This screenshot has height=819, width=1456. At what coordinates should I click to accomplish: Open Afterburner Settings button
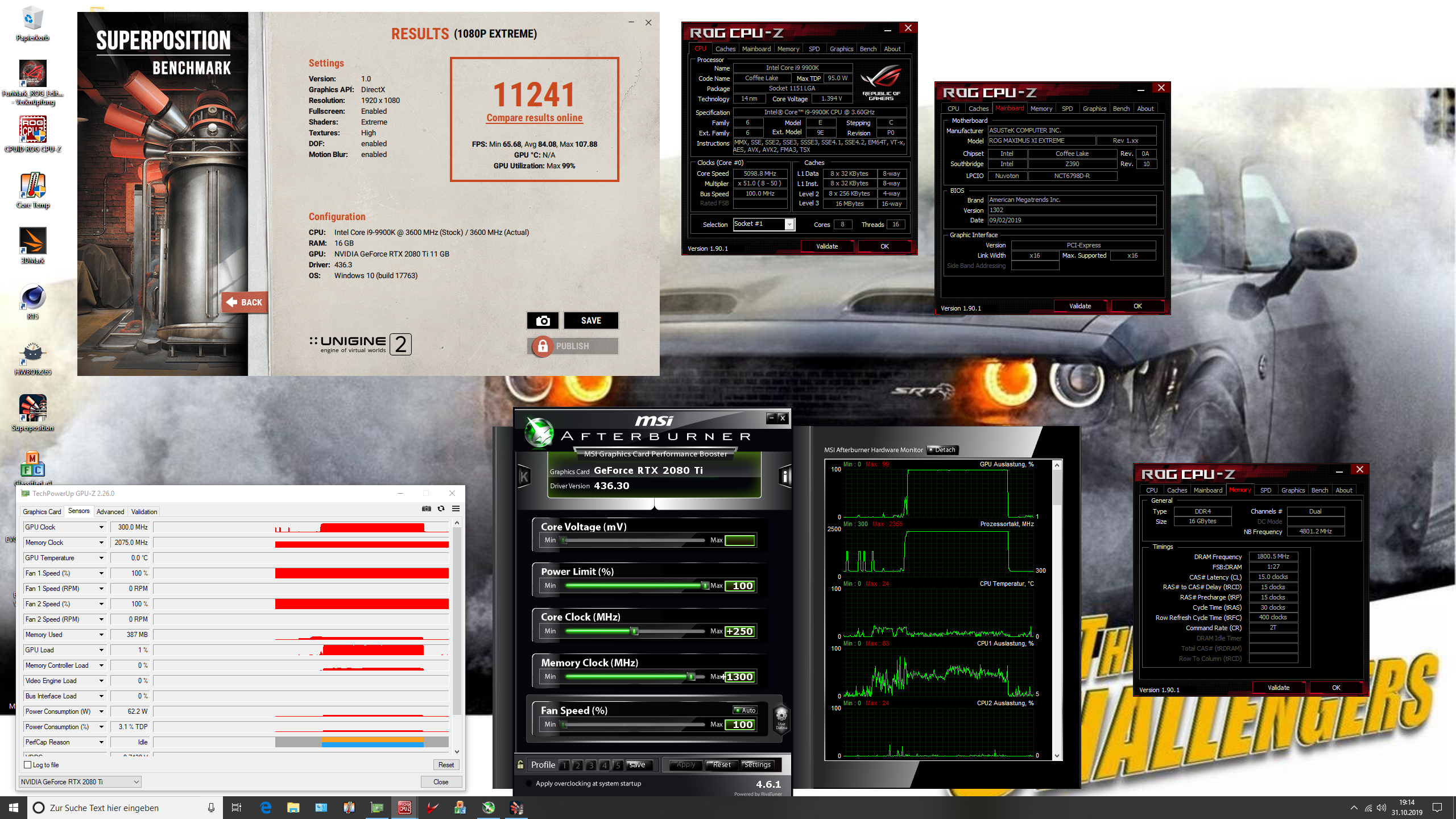point(758,765)
